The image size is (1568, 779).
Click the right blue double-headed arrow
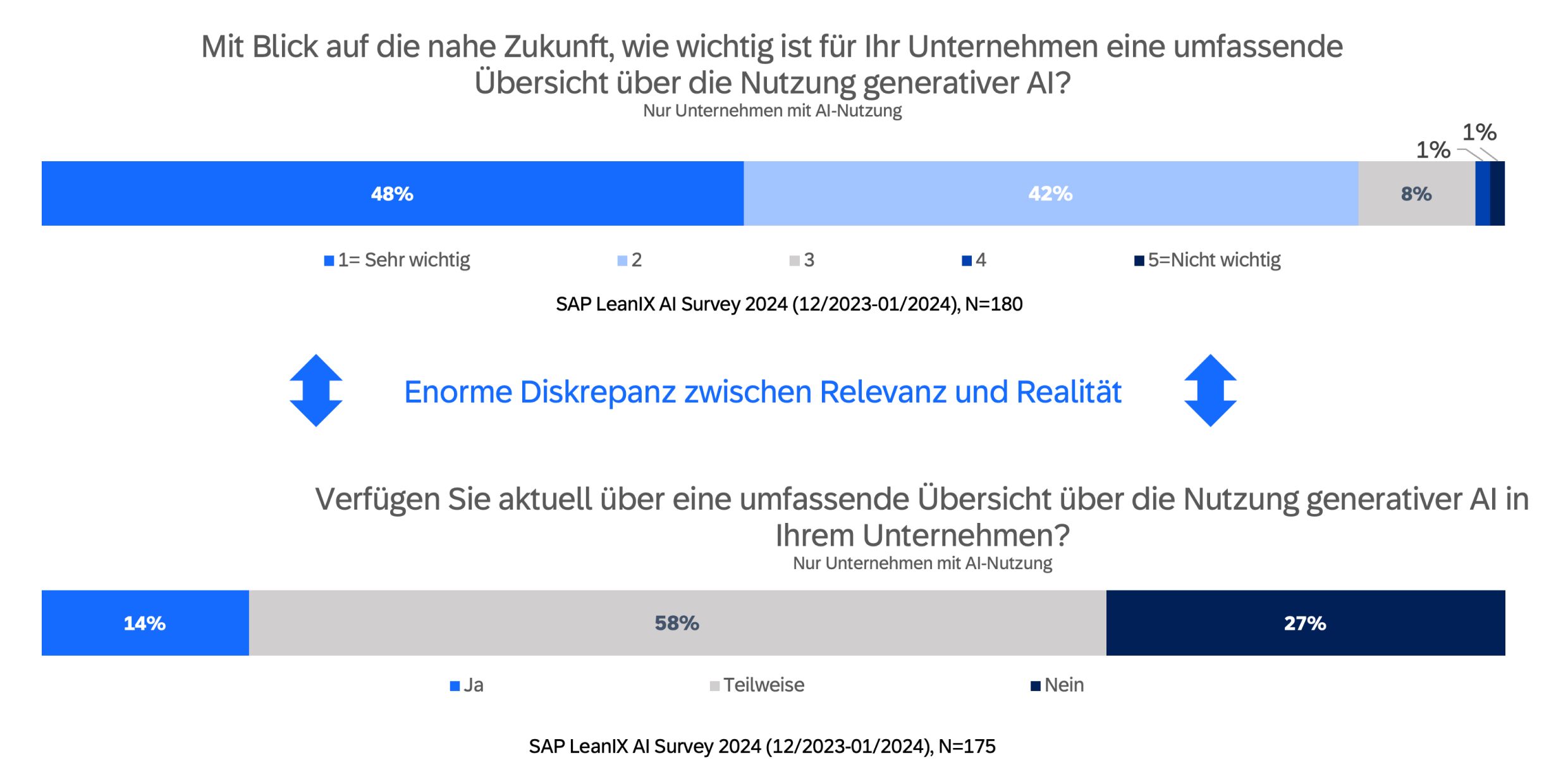(x=1210, y=390)
